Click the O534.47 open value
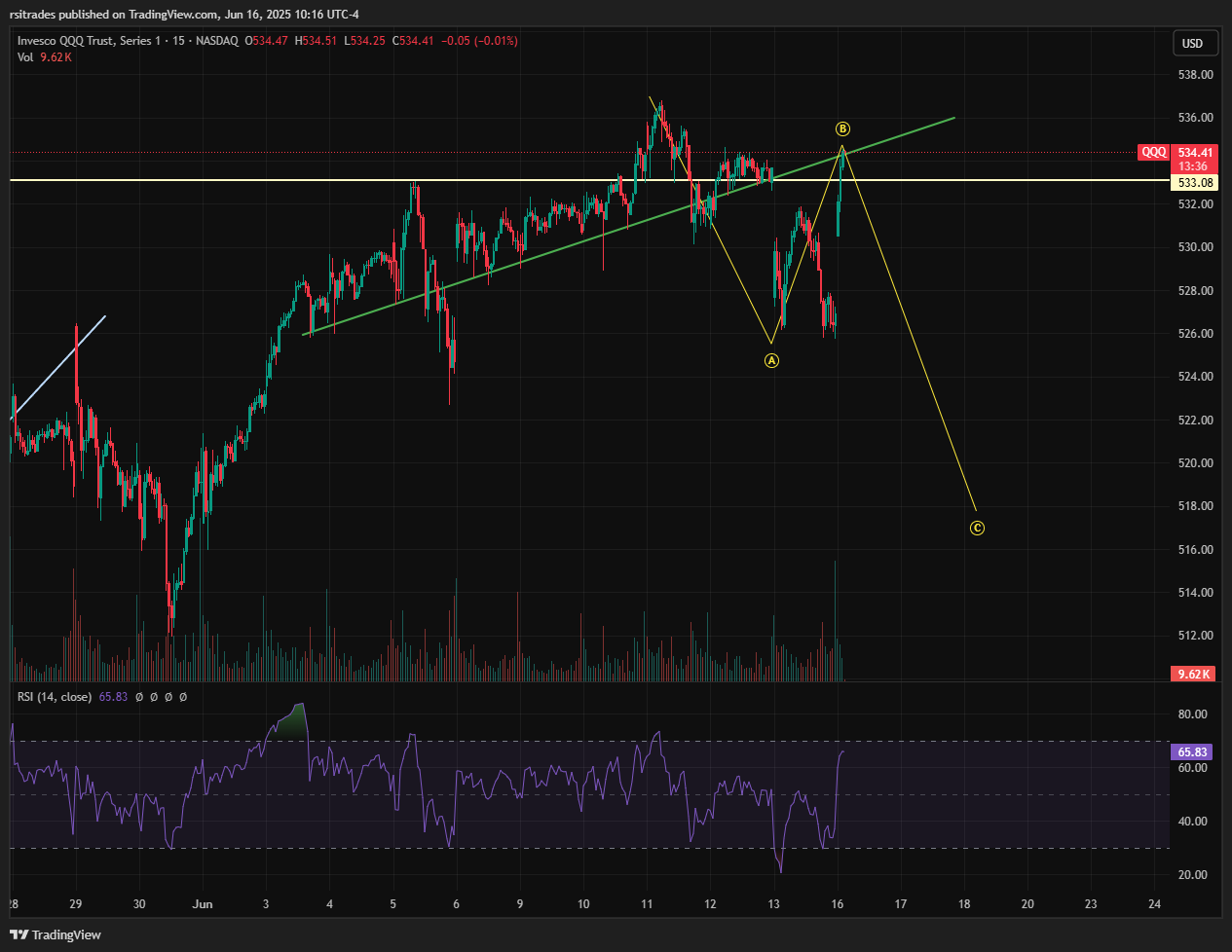The height and width of the screenshot is (952, 1232). pos(266,41)
